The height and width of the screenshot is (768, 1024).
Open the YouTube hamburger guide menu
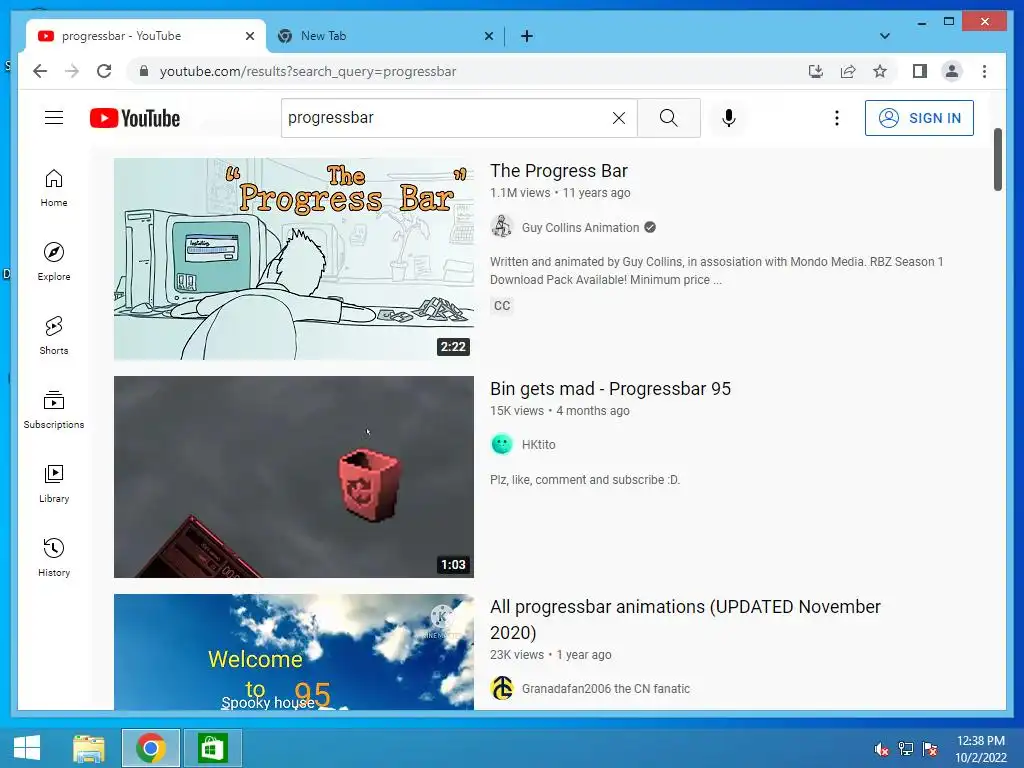point(54,118)
